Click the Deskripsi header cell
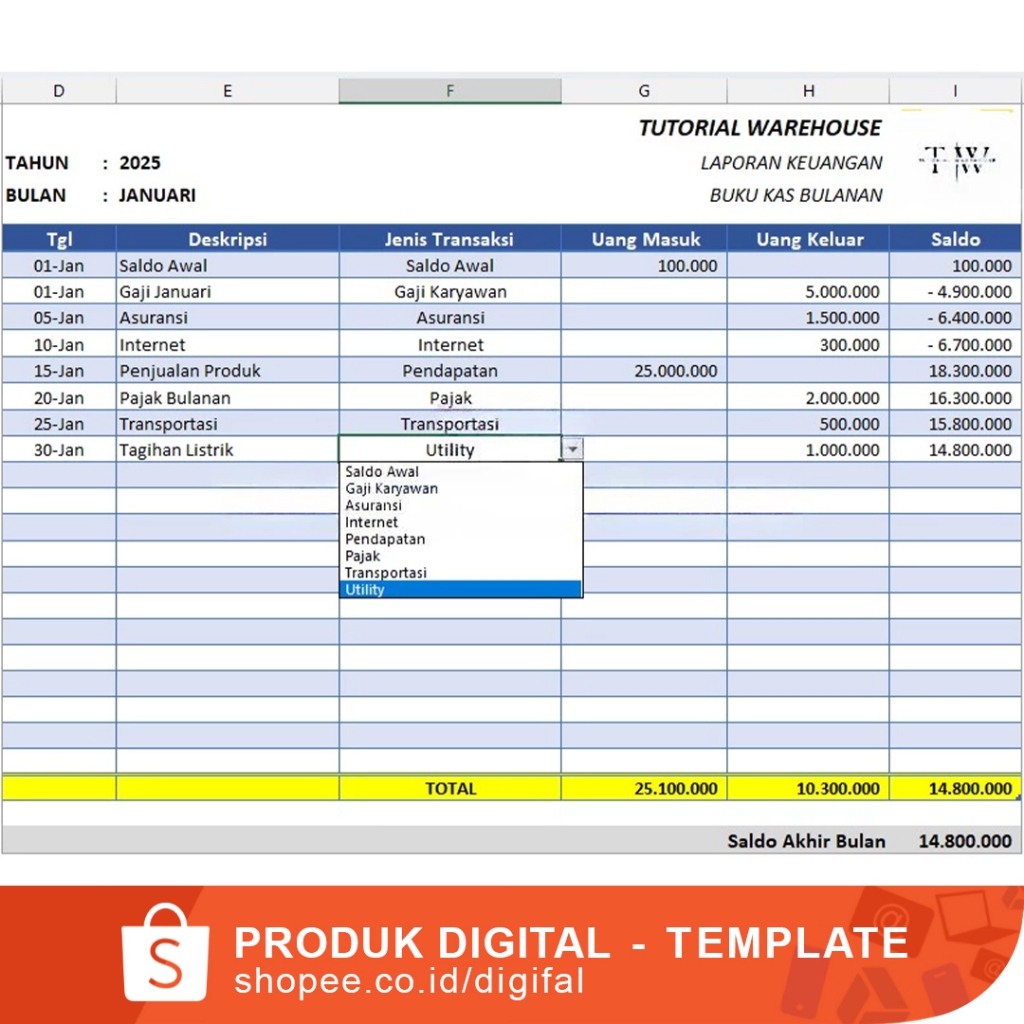 pyautogui.click(x=227, y=239)
